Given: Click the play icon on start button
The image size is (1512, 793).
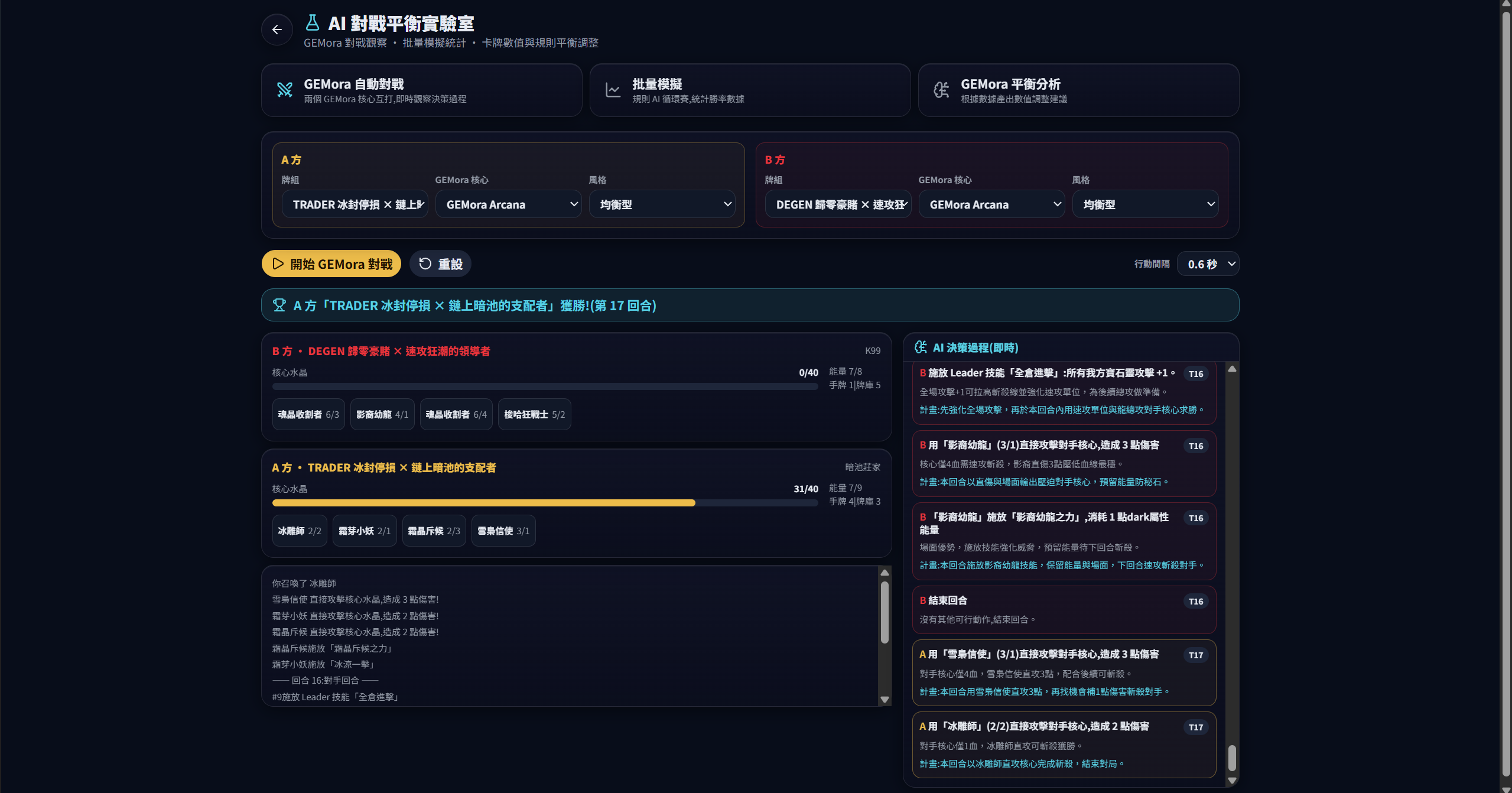Looking at the screenshot, I should (278, 264).
